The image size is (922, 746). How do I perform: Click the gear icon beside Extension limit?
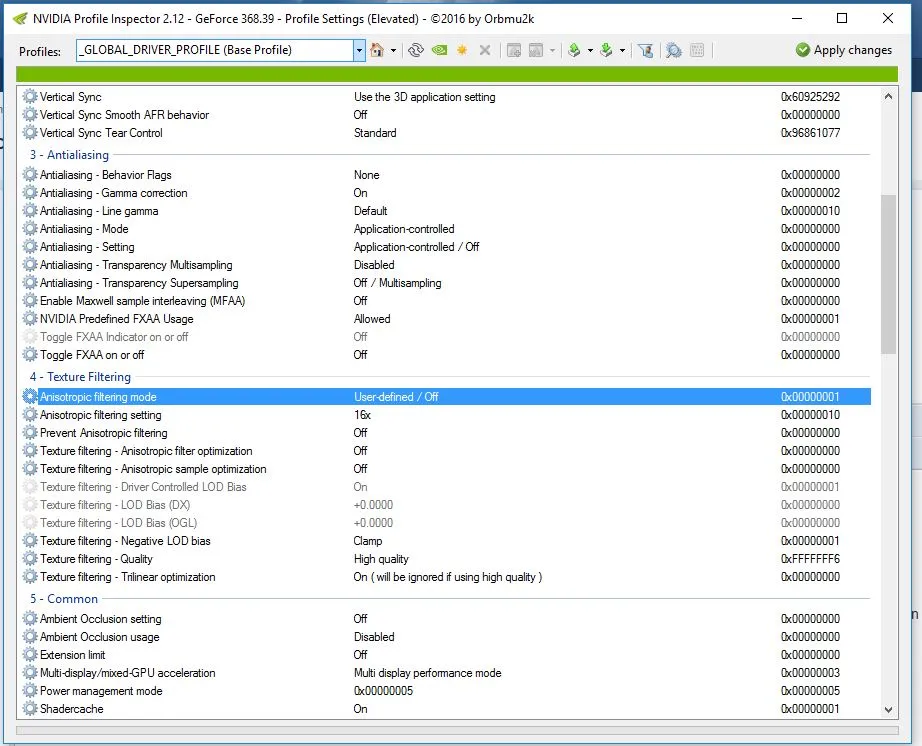click(30, 655)
